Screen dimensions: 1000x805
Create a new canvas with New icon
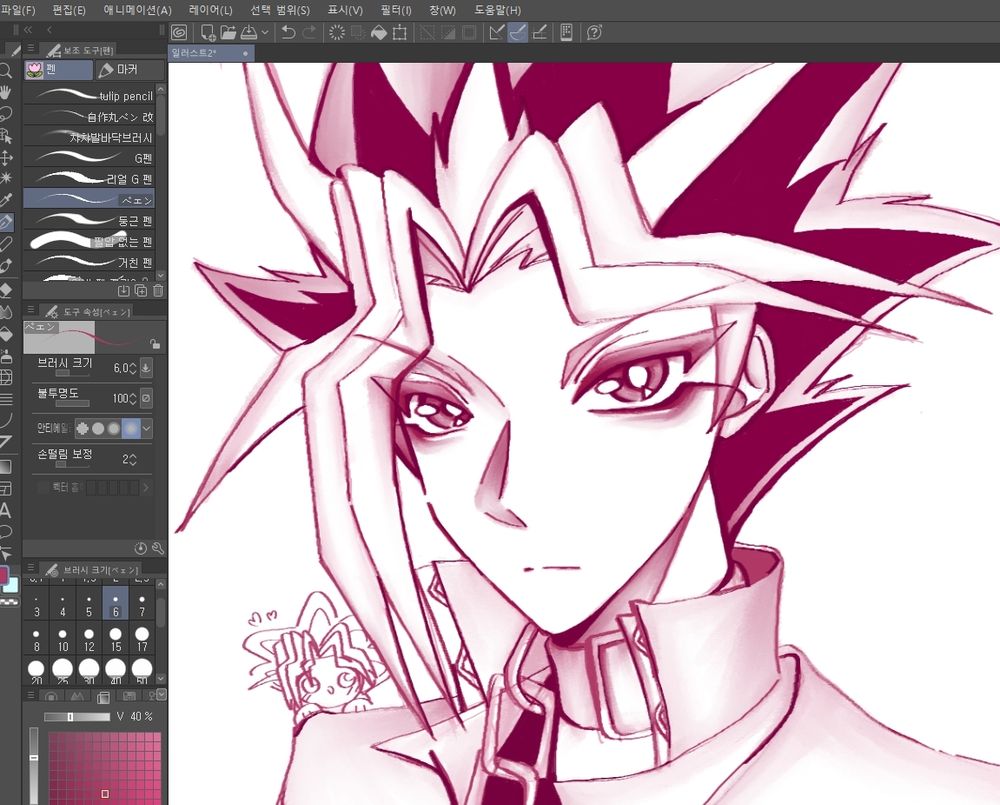tap(207, 32)
